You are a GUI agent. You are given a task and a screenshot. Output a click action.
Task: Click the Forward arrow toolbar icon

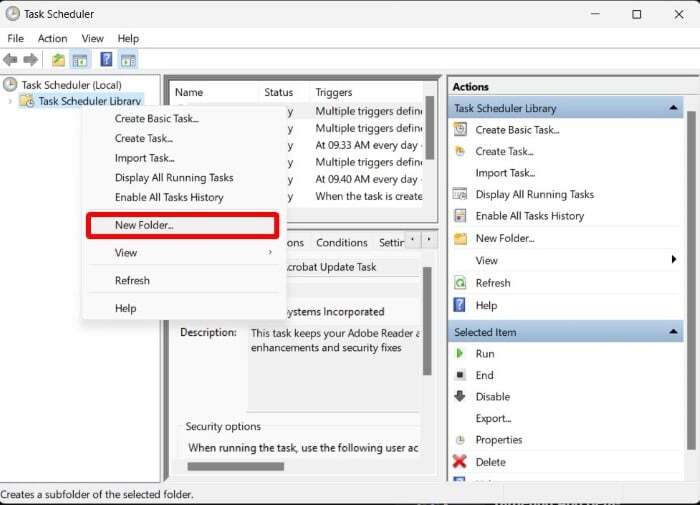point(31,59)
